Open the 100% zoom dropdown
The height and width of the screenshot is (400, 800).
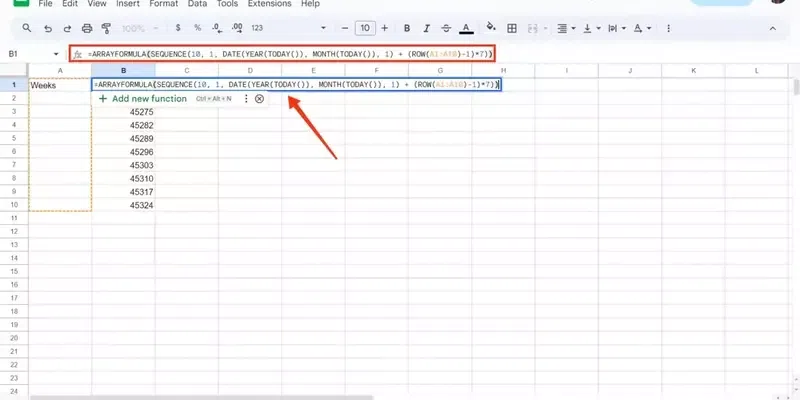click(x=140, y=29)
